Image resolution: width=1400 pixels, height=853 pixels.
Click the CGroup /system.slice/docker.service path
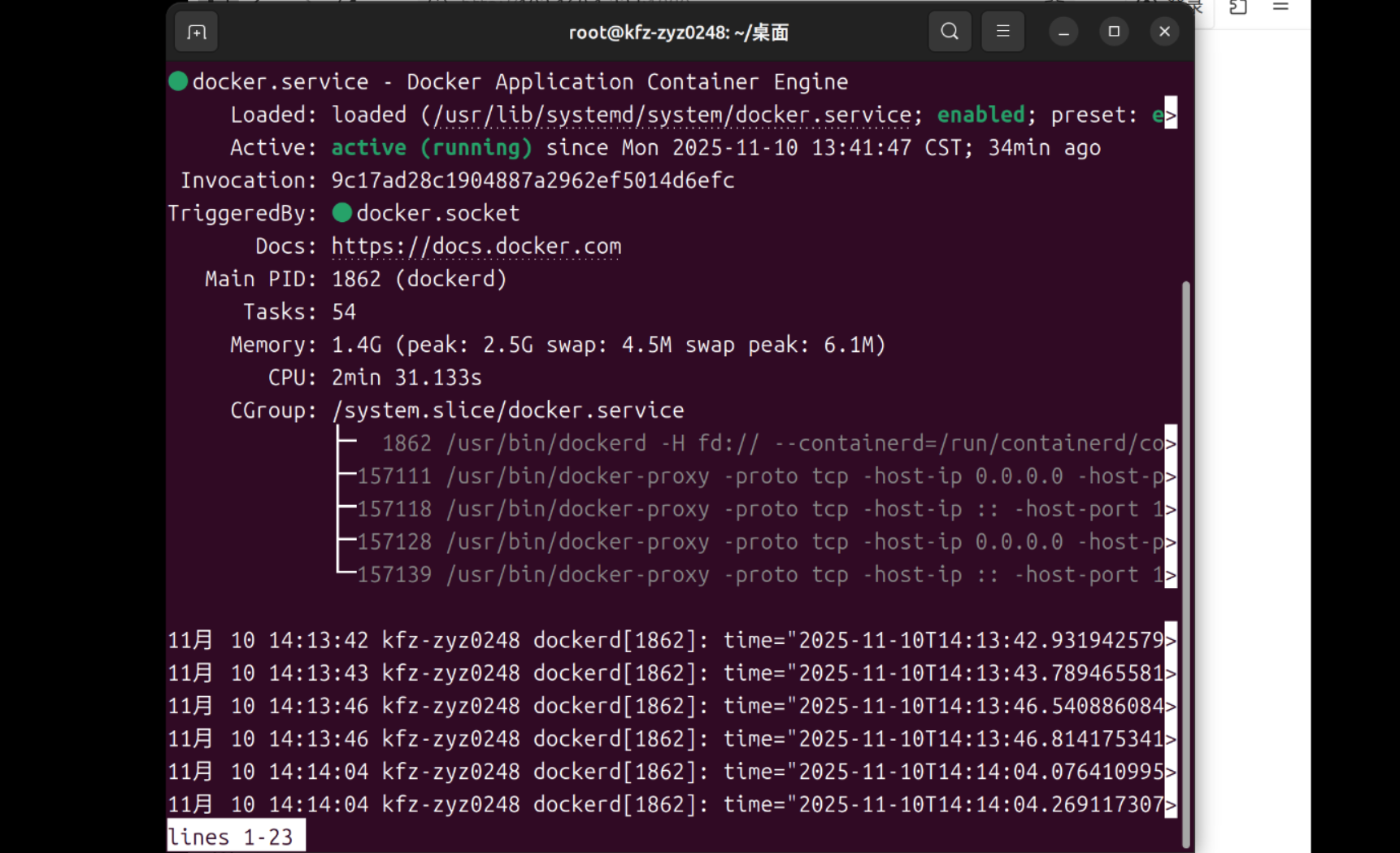tap(507, 411)
